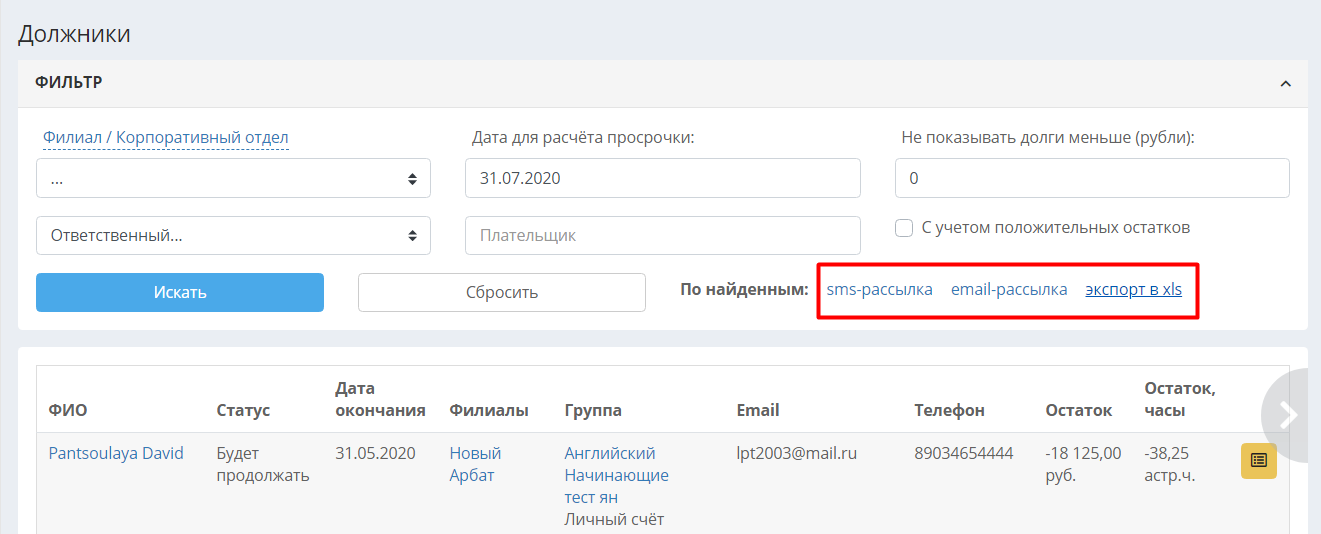Viewport: 1321px width, 534px height.
Task: Click the Дата окончания column header
Action: [x=380, y=399]
